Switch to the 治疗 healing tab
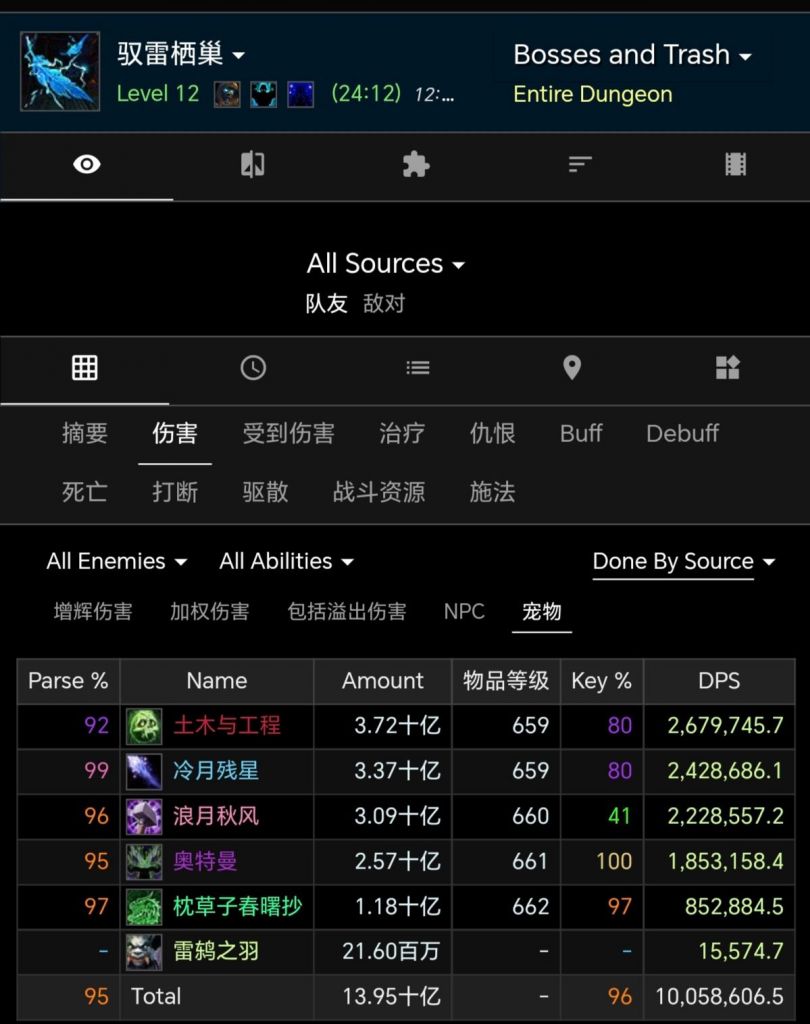 [x=400, y=433]
